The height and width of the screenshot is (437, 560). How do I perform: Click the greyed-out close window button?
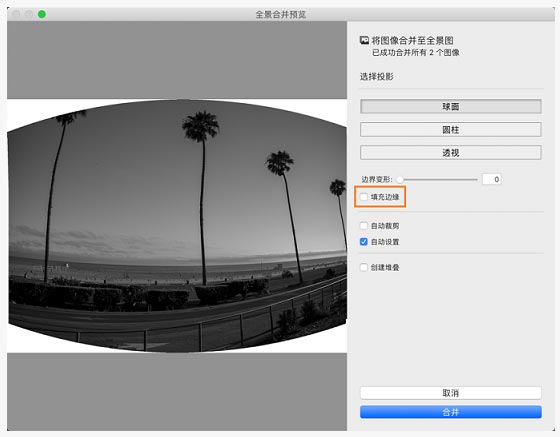[x=16, y=14]
